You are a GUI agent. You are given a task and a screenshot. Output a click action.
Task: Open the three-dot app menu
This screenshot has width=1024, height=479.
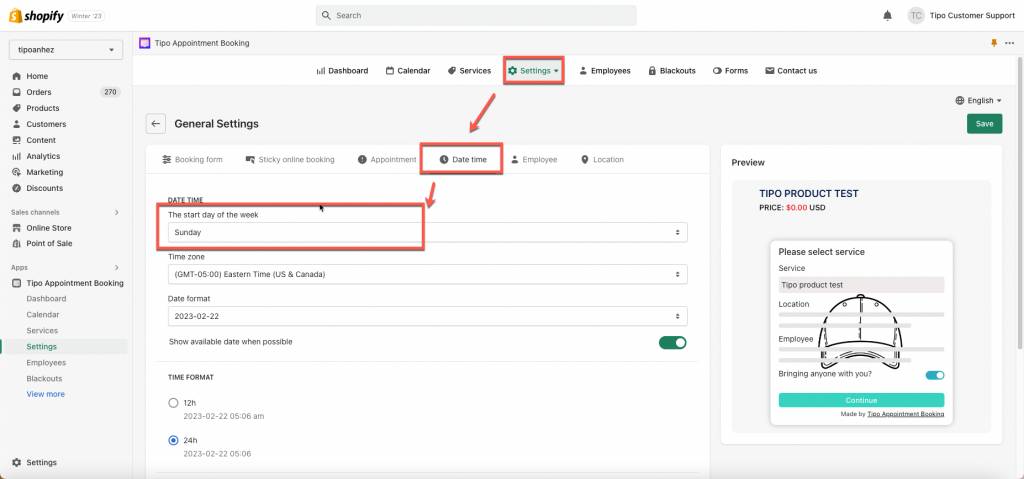pos(1010,43)
